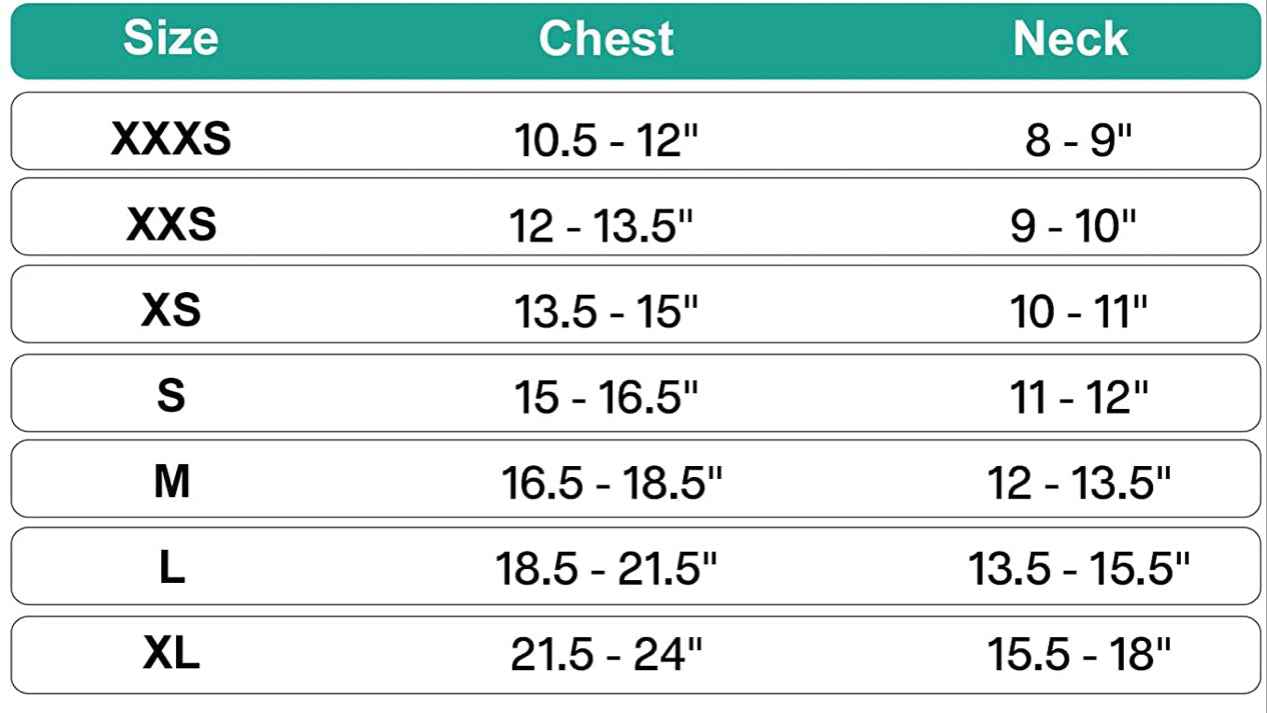Select the M size label
1267x713 pixels.
point(171,483)
